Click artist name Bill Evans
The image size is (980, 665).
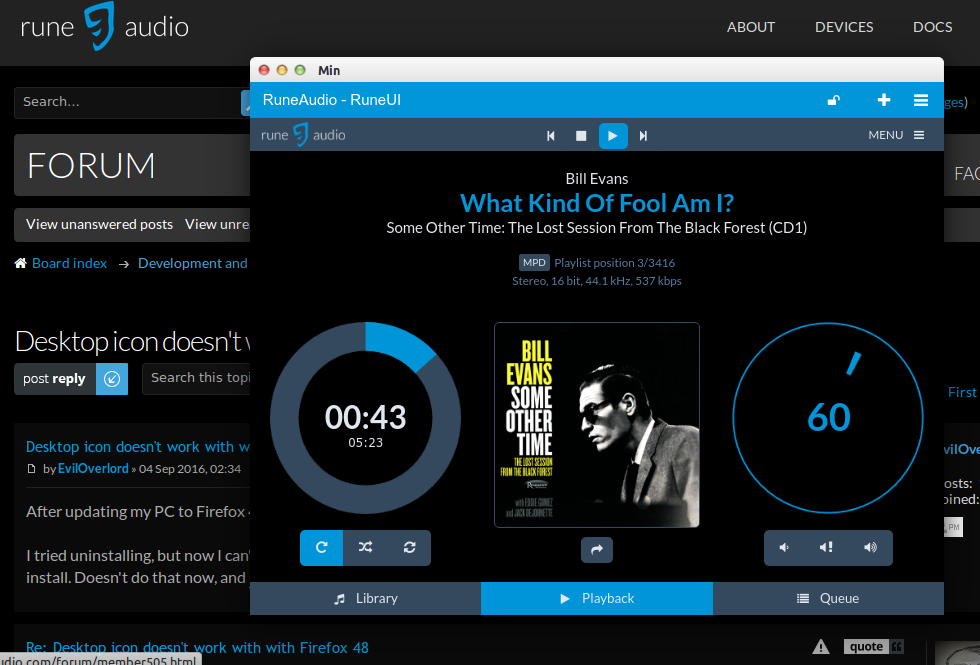[x=597, y=179]
